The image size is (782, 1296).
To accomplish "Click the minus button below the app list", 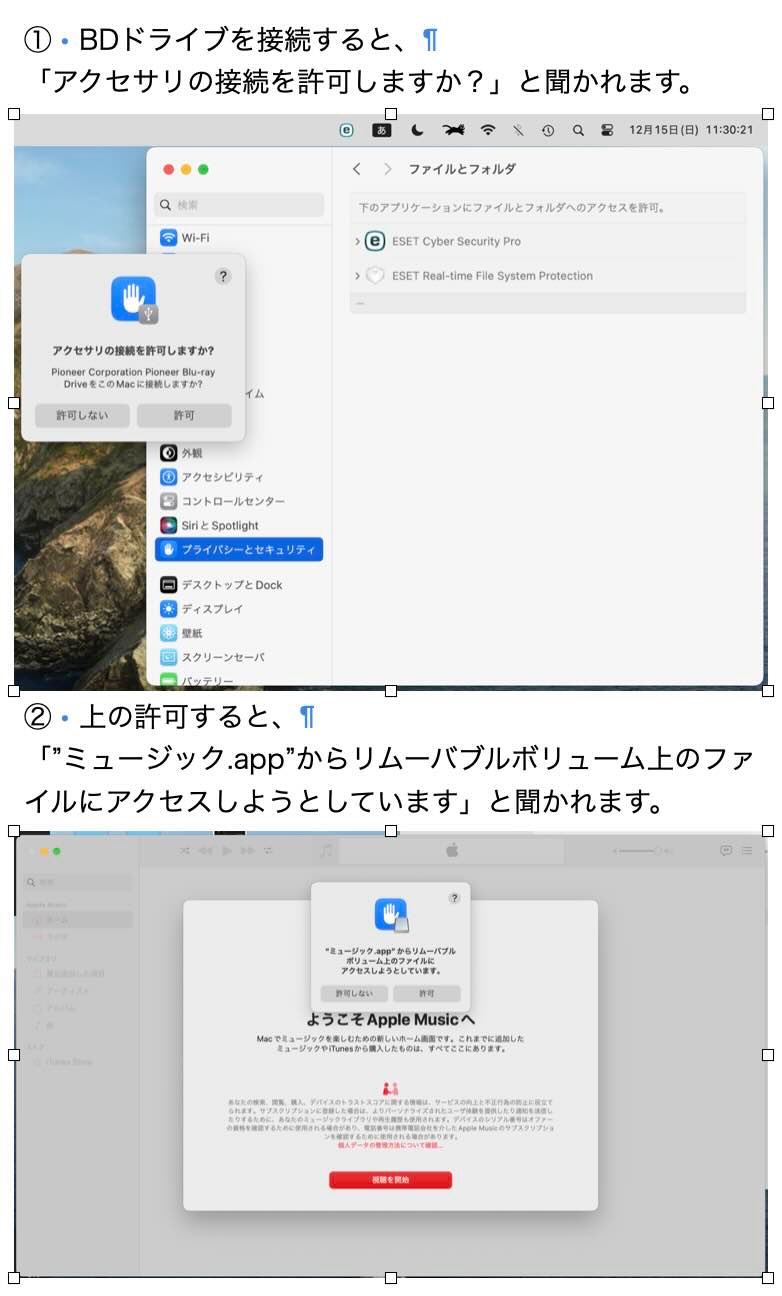I will point(361,303).
